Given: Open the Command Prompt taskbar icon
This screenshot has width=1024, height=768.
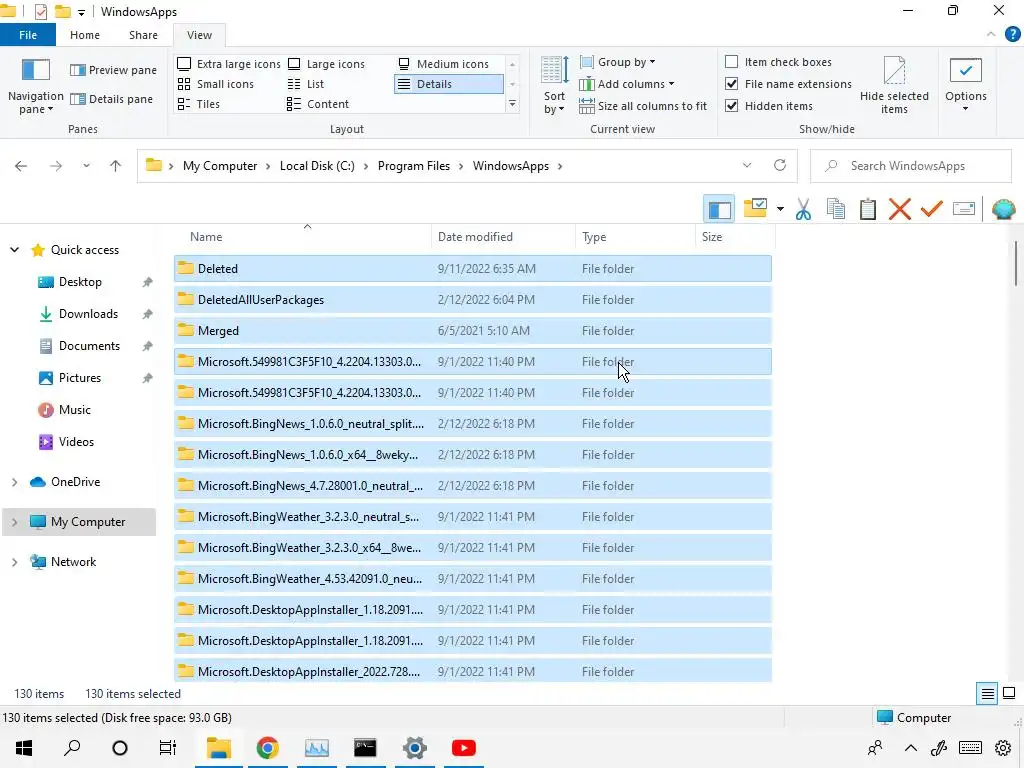Looking at the screenshot, I should point(365,748).
